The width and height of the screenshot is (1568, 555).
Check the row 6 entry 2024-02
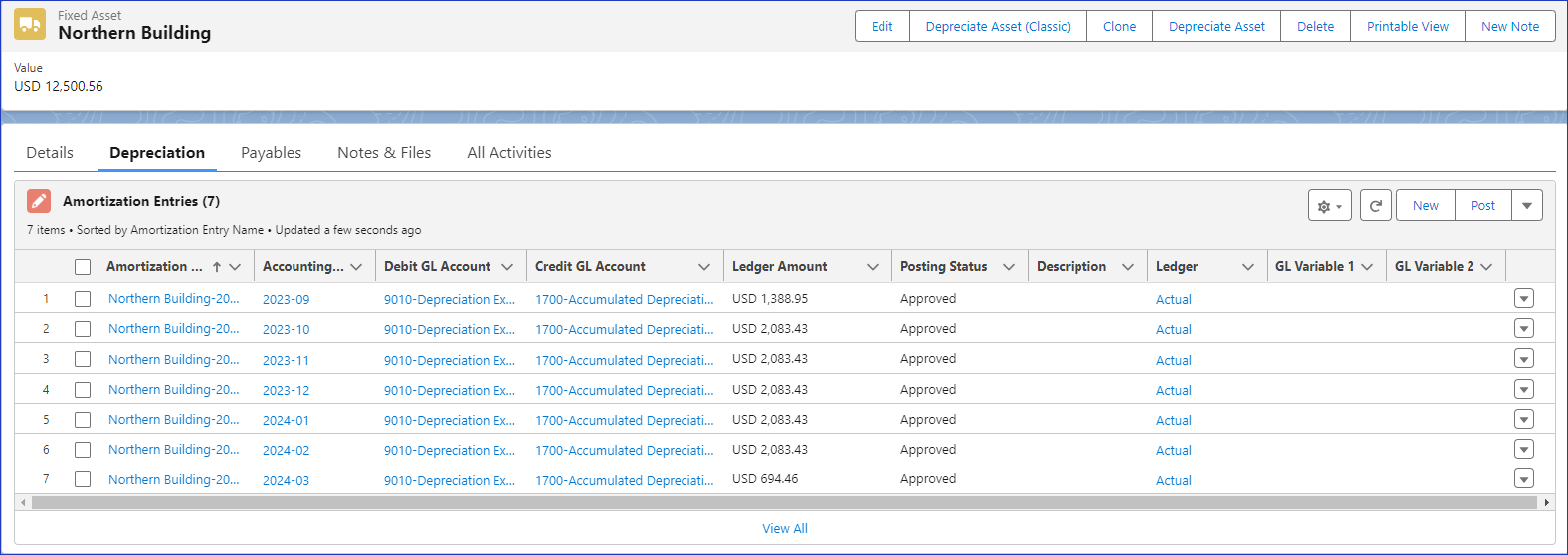coord(83,450)
